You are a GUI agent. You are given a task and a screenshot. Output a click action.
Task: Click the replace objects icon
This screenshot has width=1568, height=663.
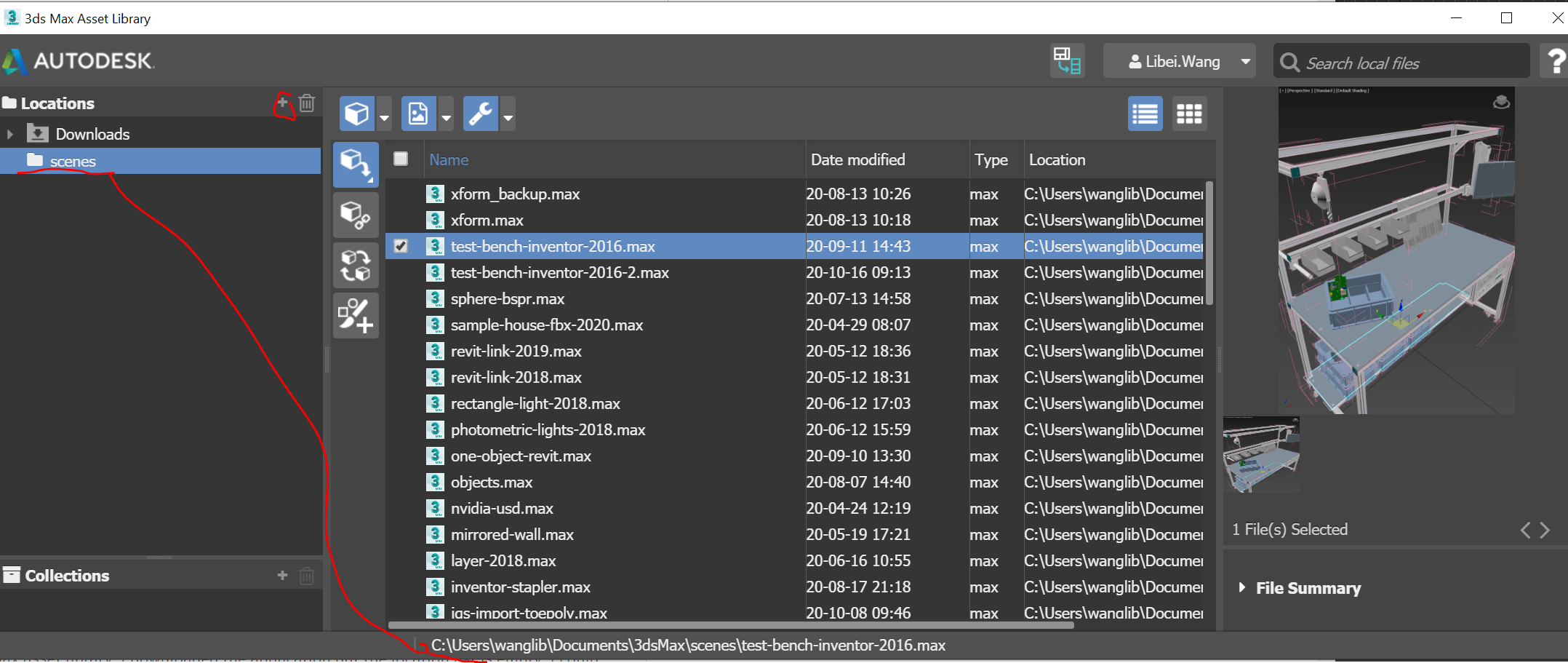click(x=356, y=266)
